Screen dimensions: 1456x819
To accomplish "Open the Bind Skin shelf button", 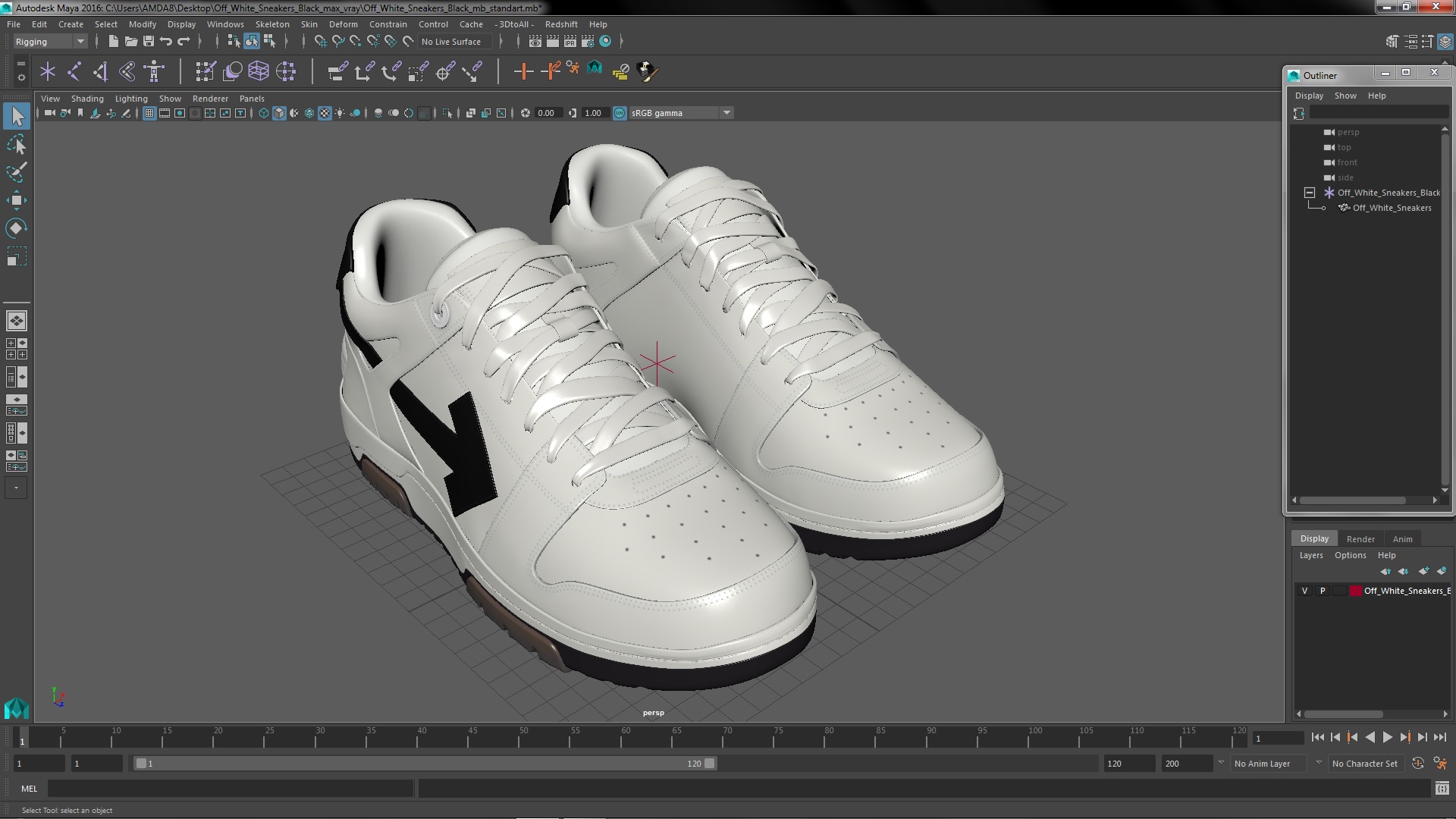I will pos(127,71).
